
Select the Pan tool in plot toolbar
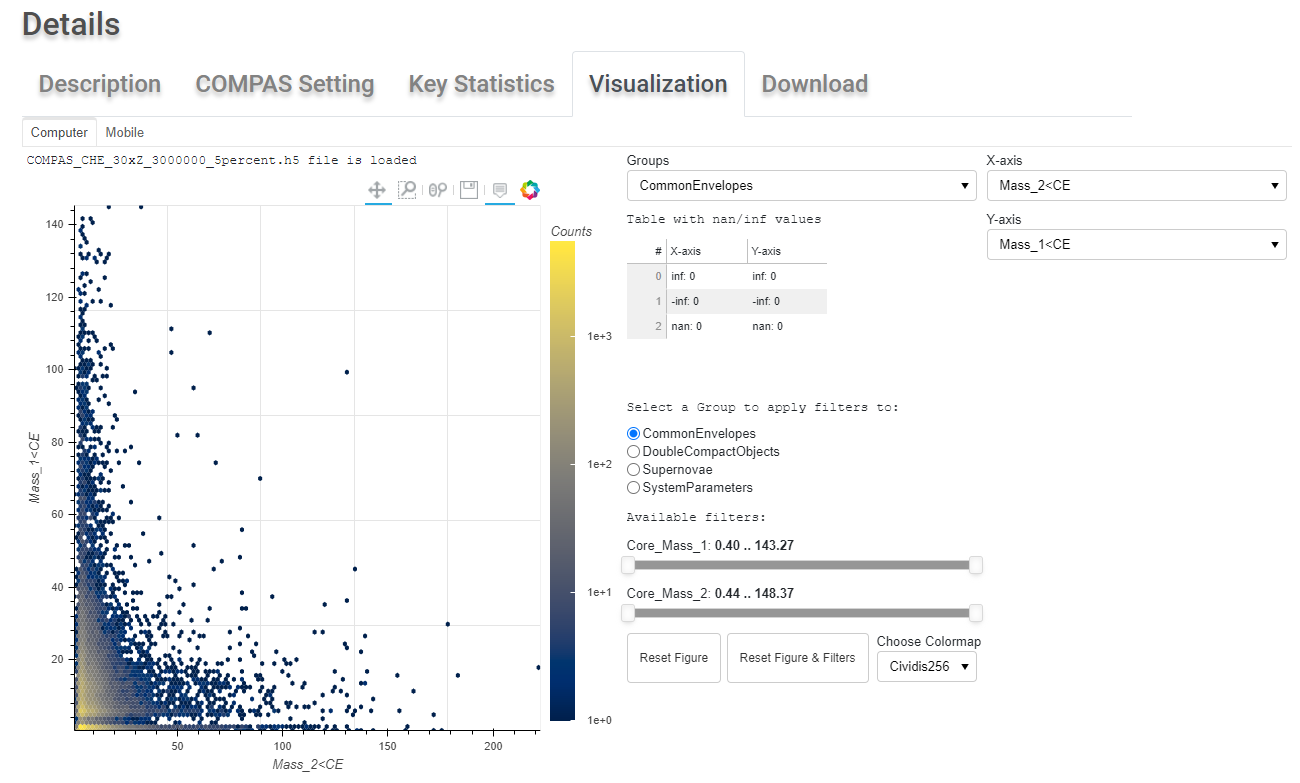(x=378, y=190)
